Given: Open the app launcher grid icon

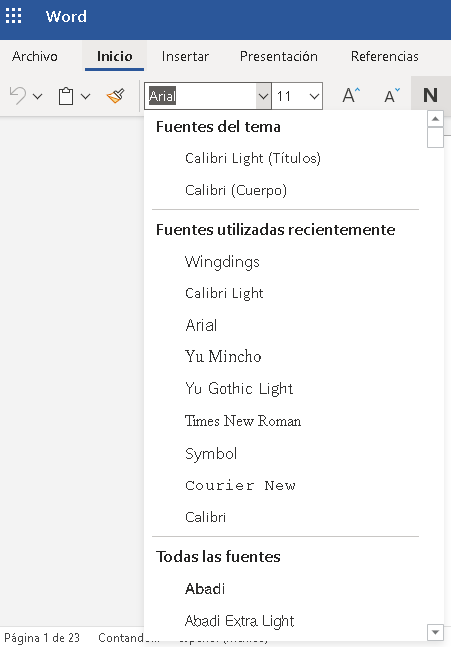Looking at the screenshot, I should (13, 16).
